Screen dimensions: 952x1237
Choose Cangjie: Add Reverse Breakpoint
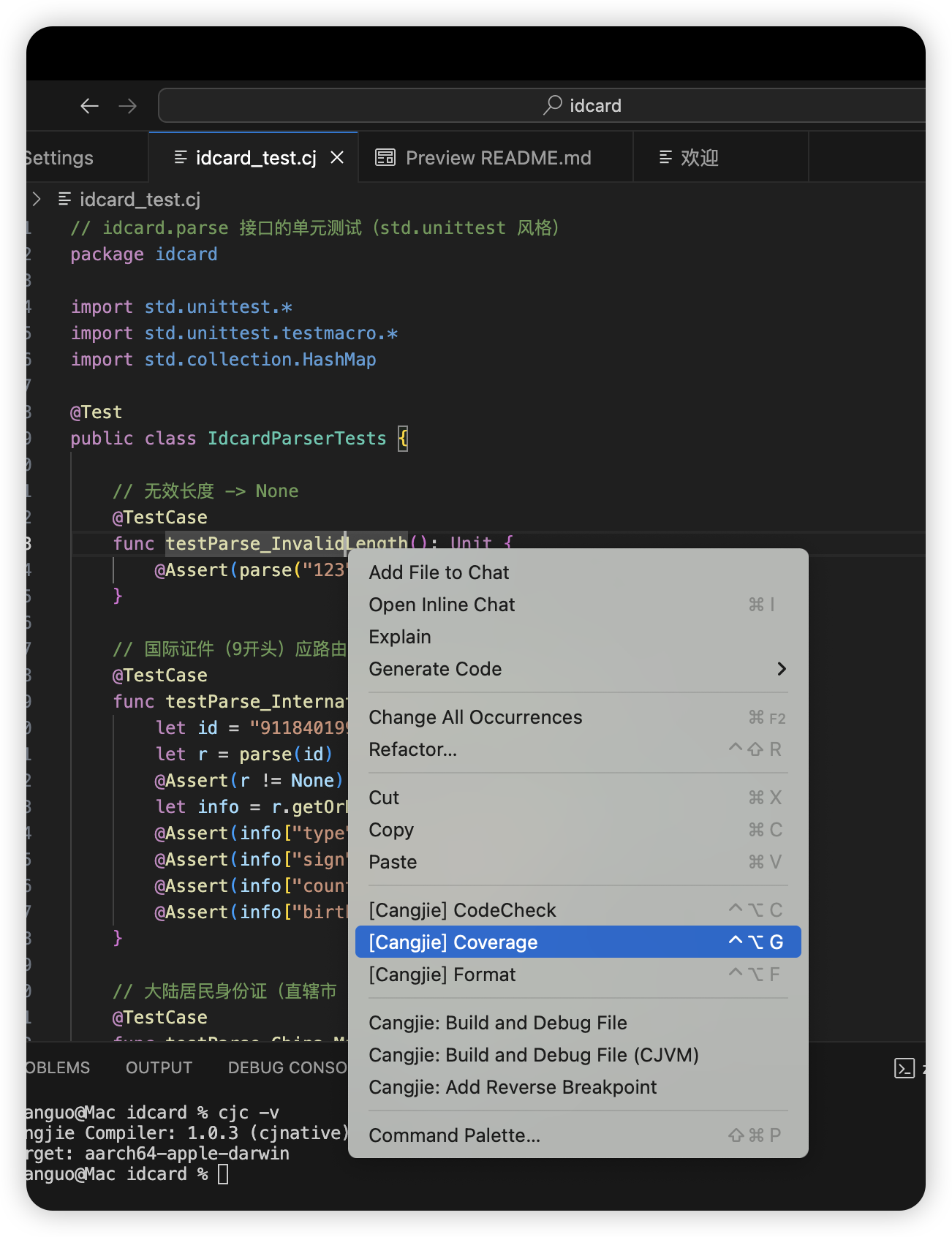pyautogui.click(x=578, y=1087)
